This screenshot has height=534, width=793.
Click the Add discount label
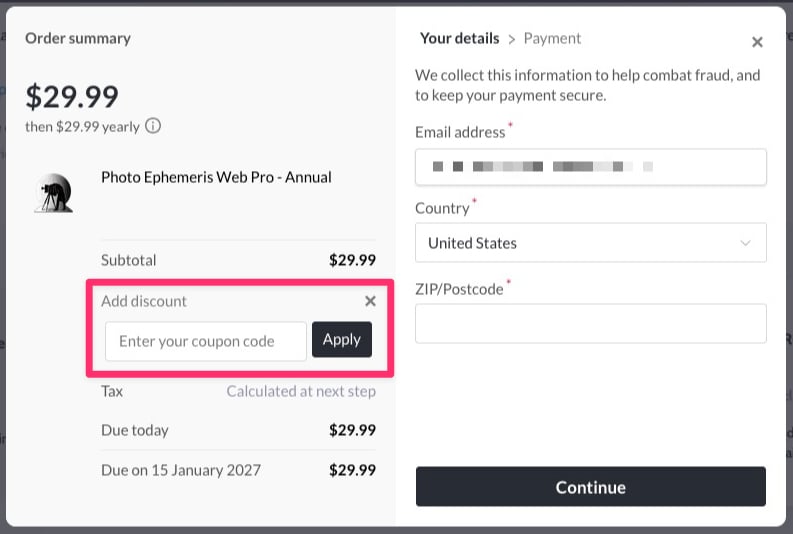coord(144,301)
